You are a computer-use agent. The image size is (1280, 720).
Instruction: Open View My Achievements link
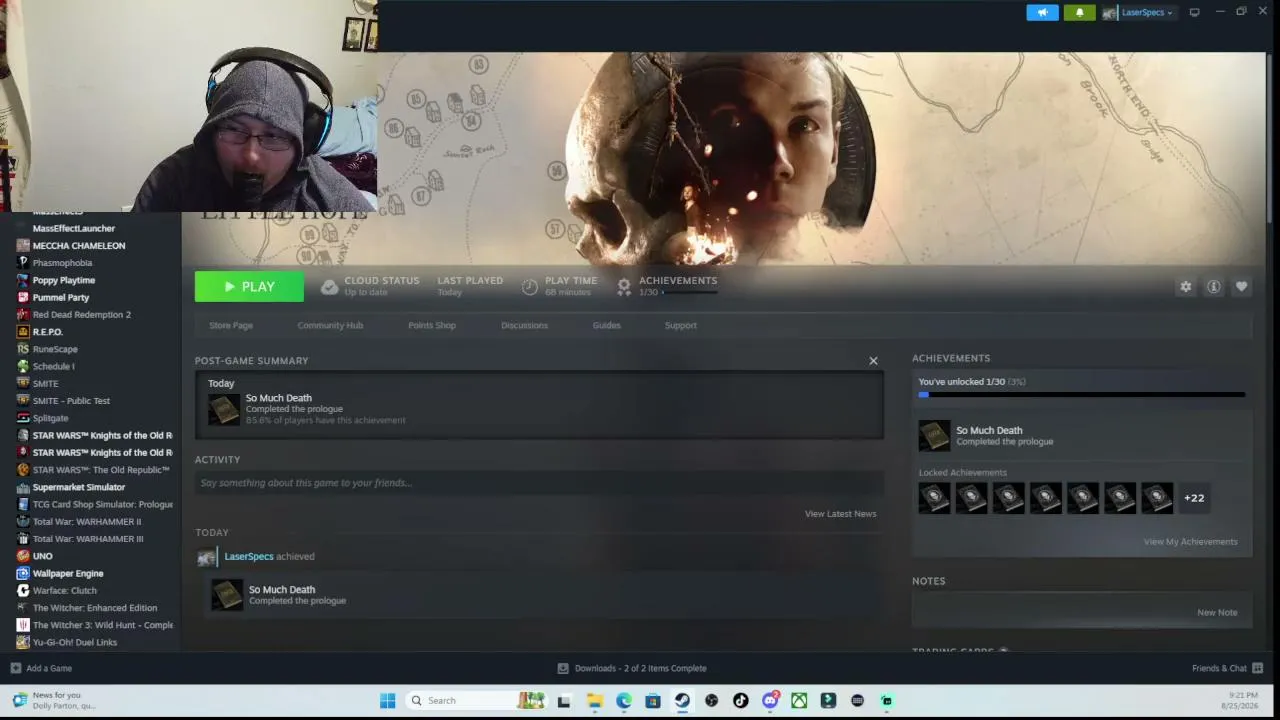tap(1190, 542)
